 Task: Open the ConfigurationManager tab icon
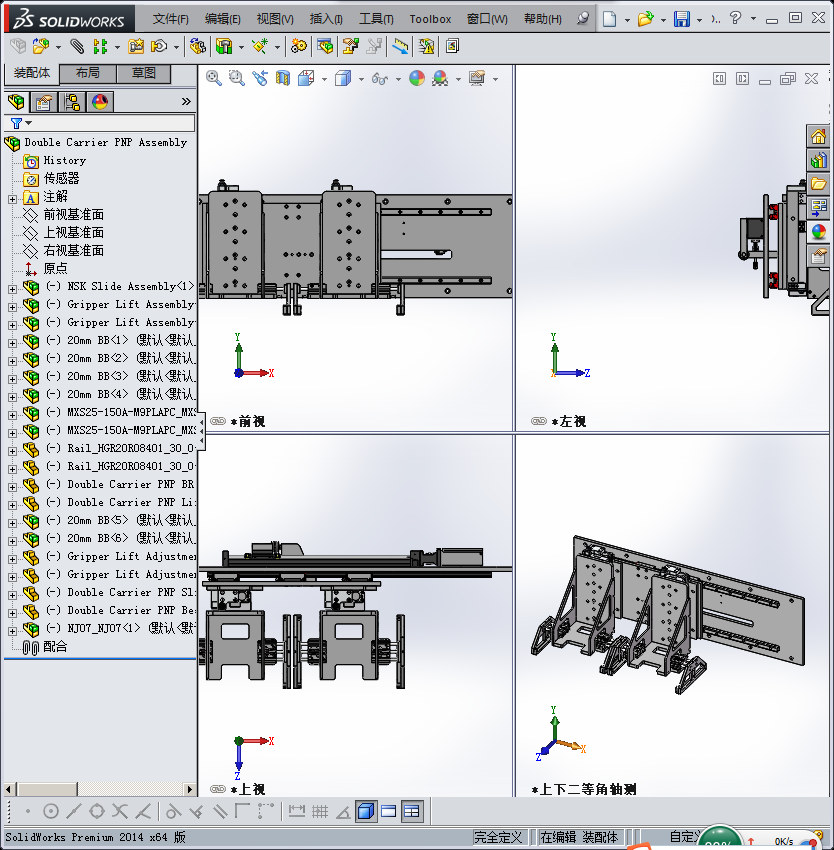click(x=72, y=101)
